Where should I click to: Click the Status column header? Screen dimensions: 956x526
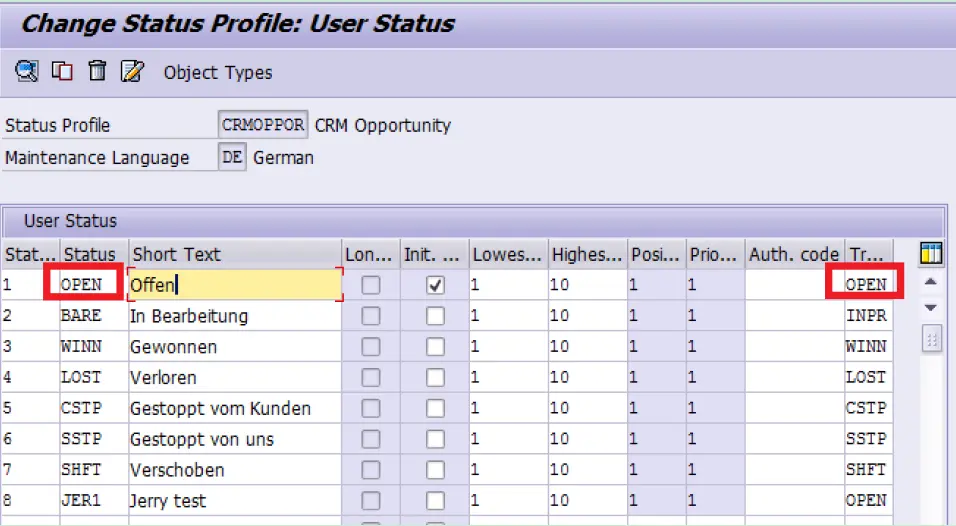pos(94,254)
